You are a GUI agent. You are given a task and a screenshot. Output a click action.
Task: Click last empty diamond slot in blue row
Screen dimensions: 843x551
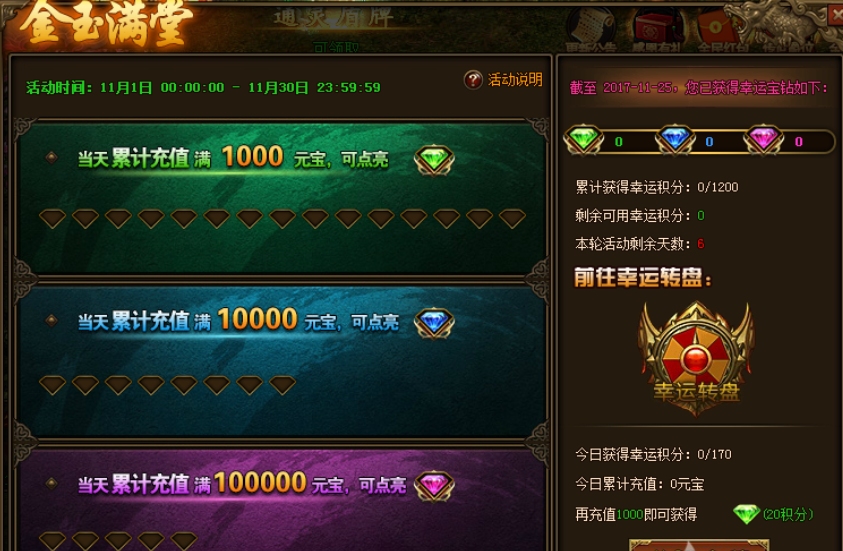point(282,385)
